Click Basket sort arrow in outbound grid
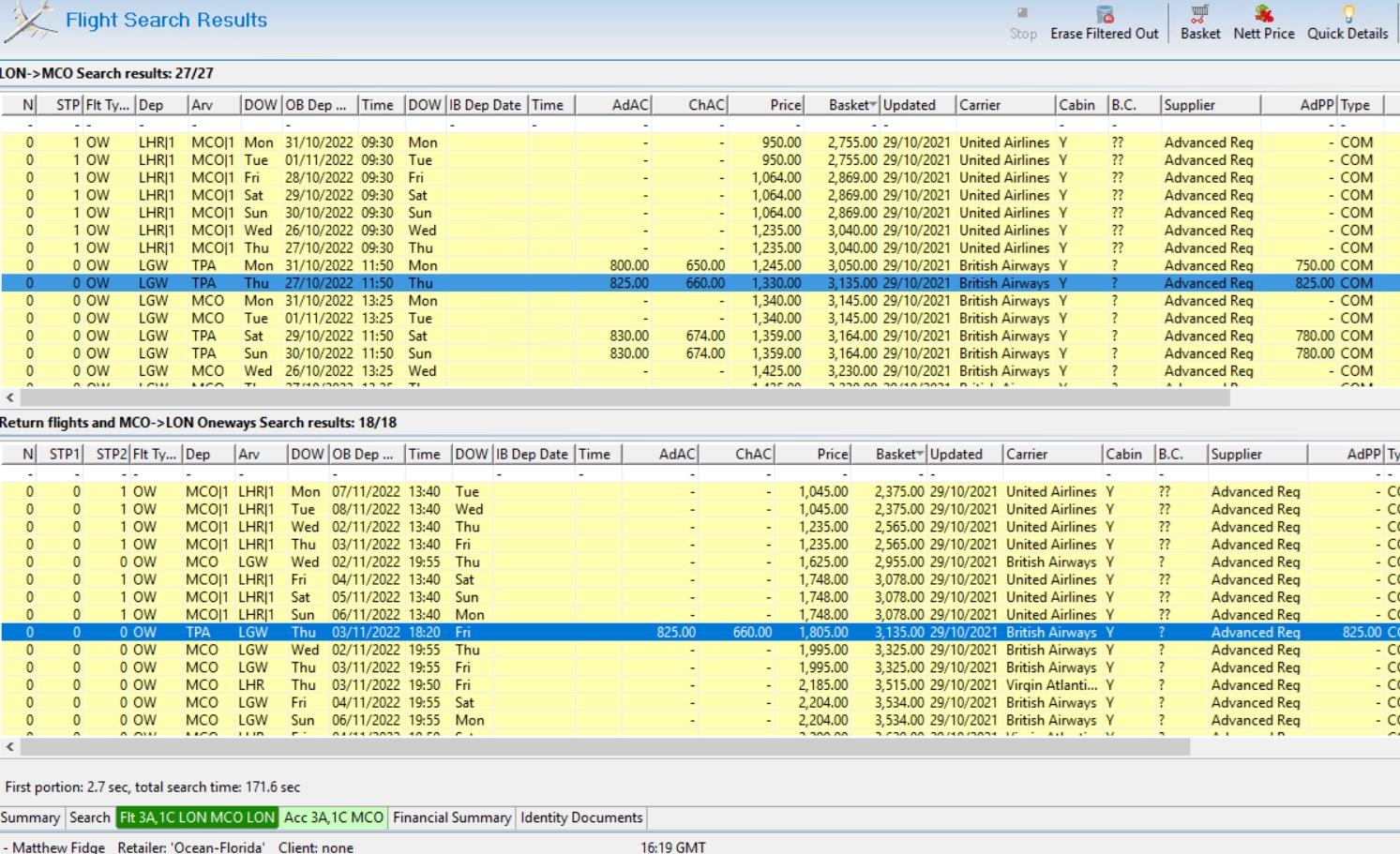1400x854 pixels. [x=873, y=105]
